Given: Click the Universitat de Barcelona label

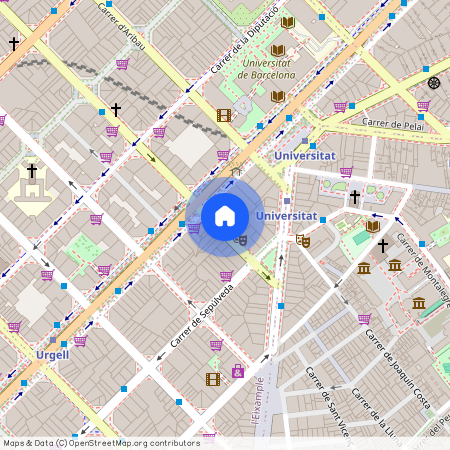Looking at the screenshot, I should click(x=266, y=69).
